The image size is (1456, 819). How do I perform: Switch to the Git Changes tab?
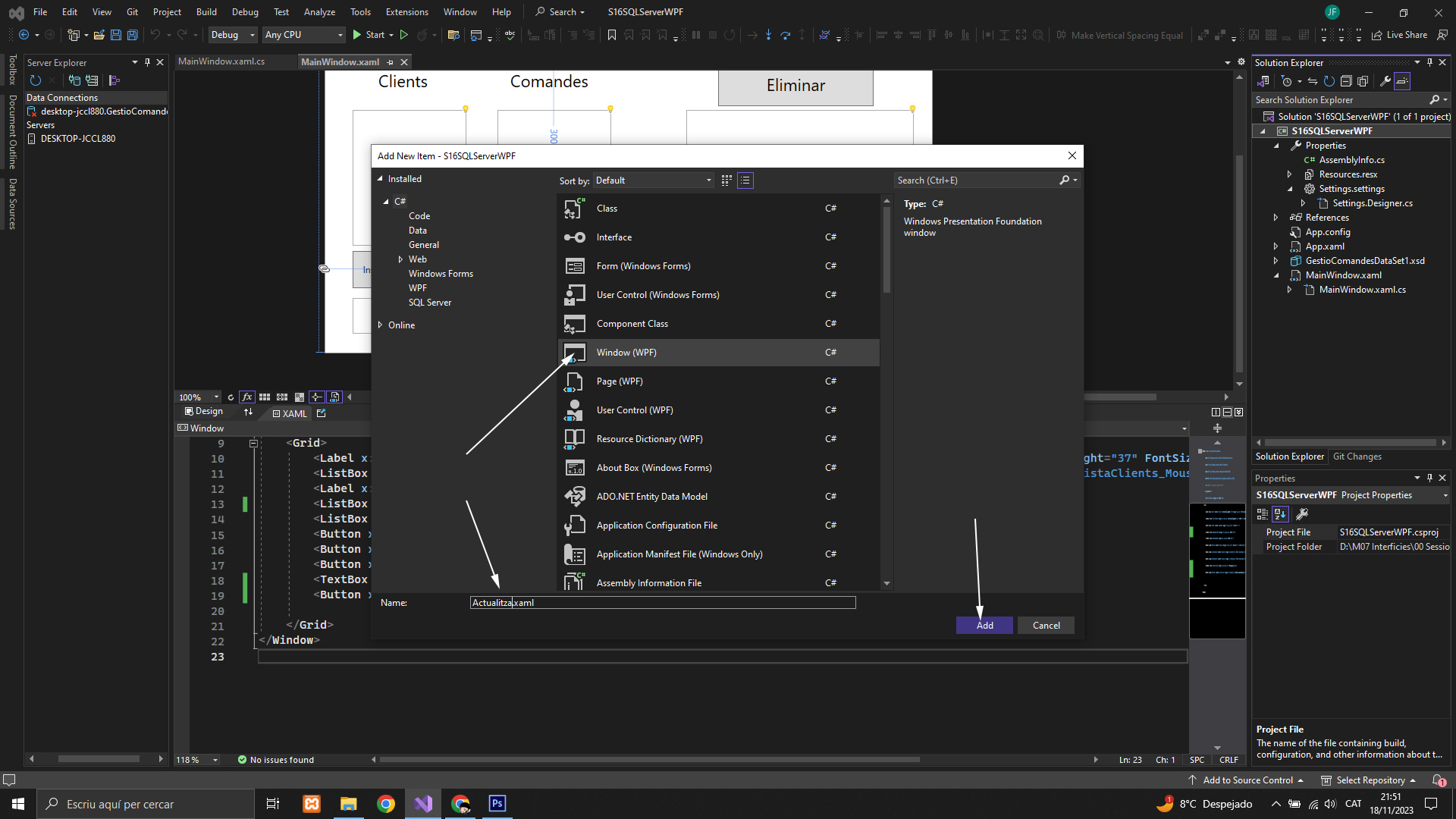(x=1357, y=457)
